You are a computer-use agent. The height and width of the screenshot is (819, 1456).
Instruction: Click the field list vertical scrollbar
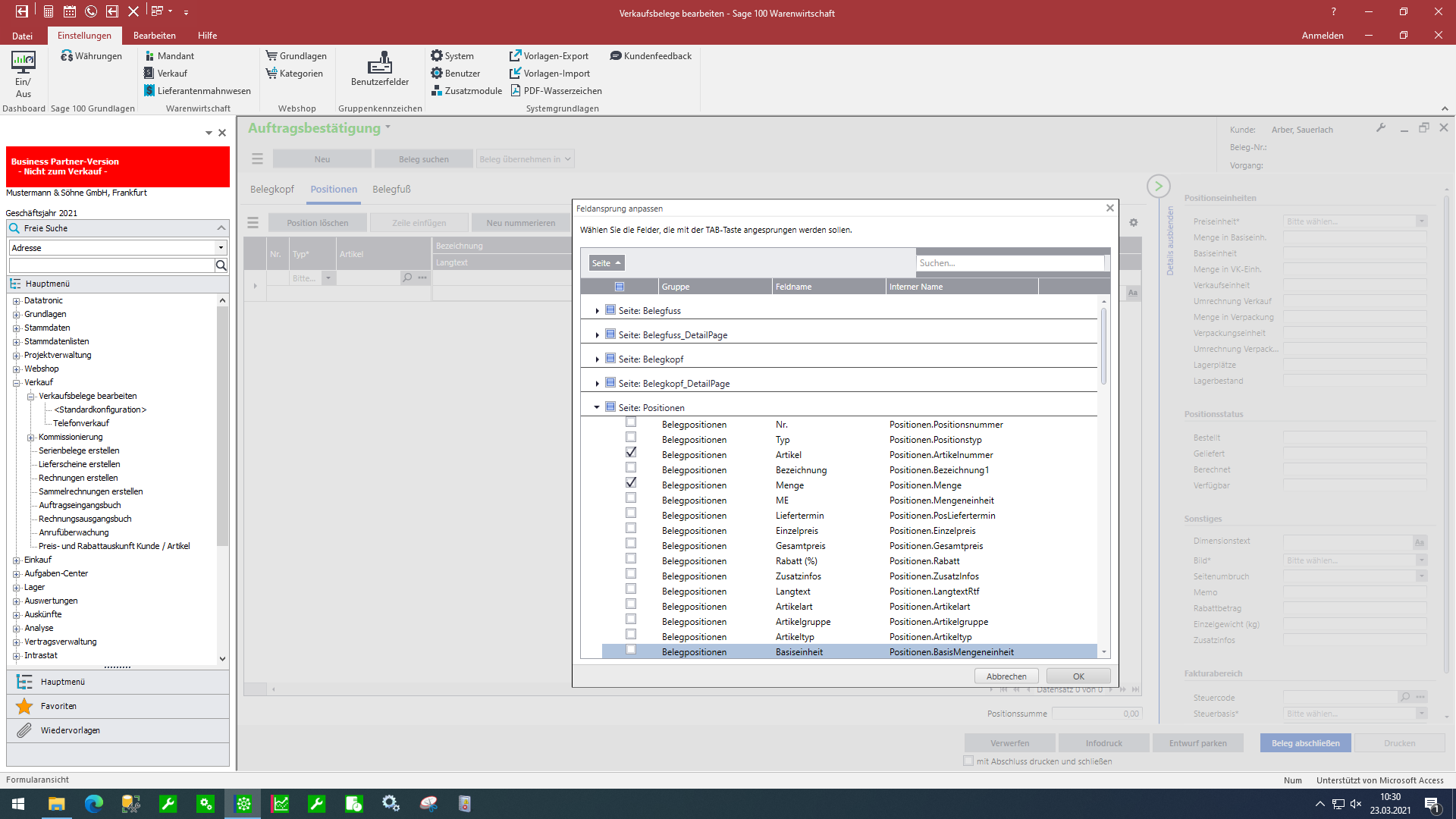(1104, 345)
